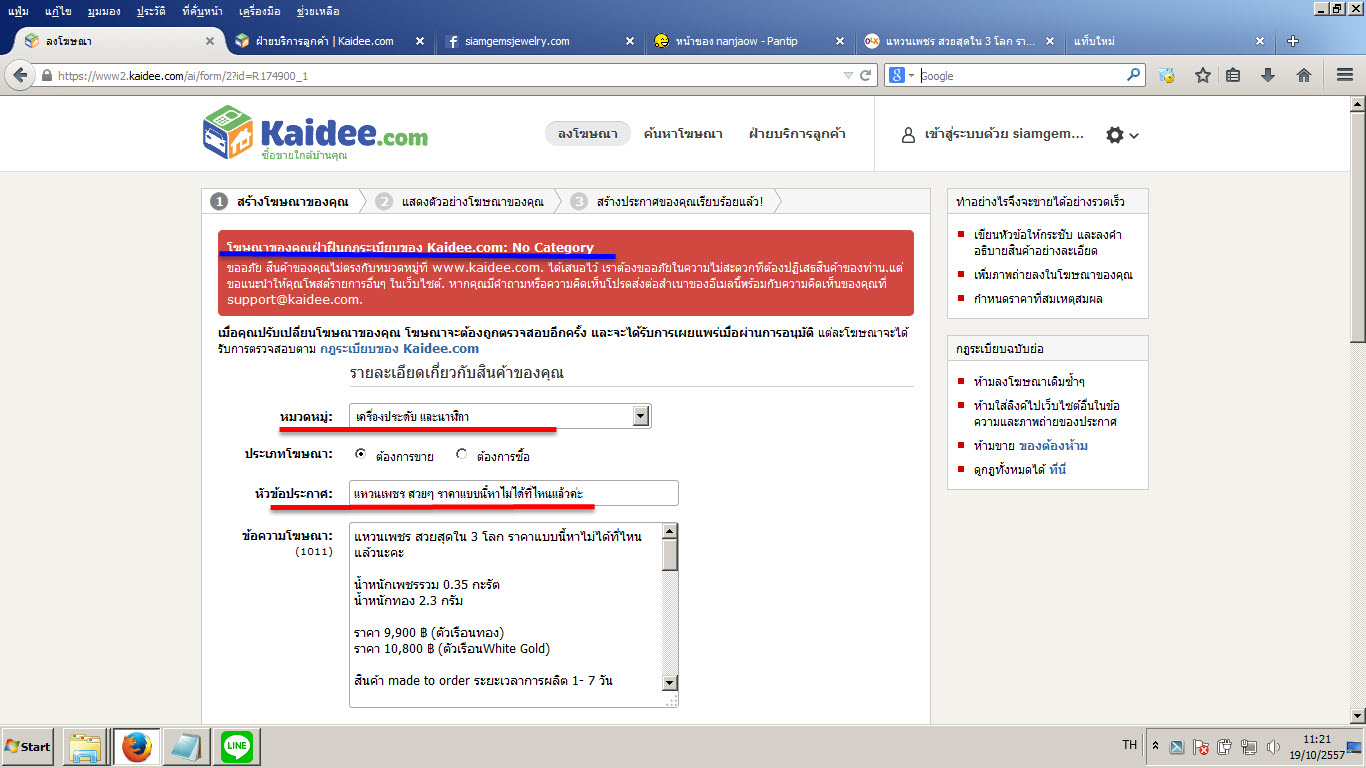Open the ช่วยเหลือ menu
The image size is (1366, 768).
click(318, 11)
